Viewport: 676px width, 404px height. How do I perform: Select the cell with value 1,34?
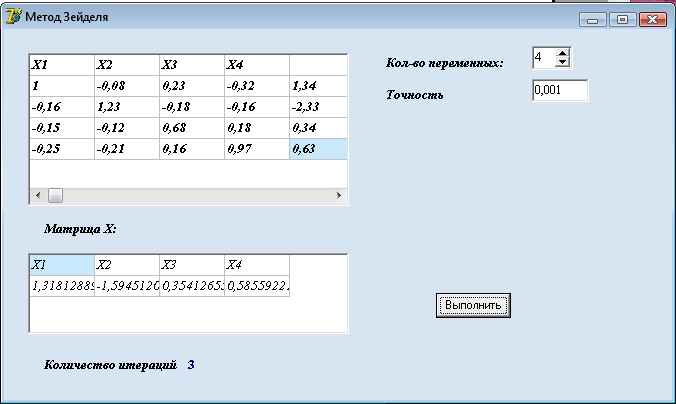tap(319, 86)
